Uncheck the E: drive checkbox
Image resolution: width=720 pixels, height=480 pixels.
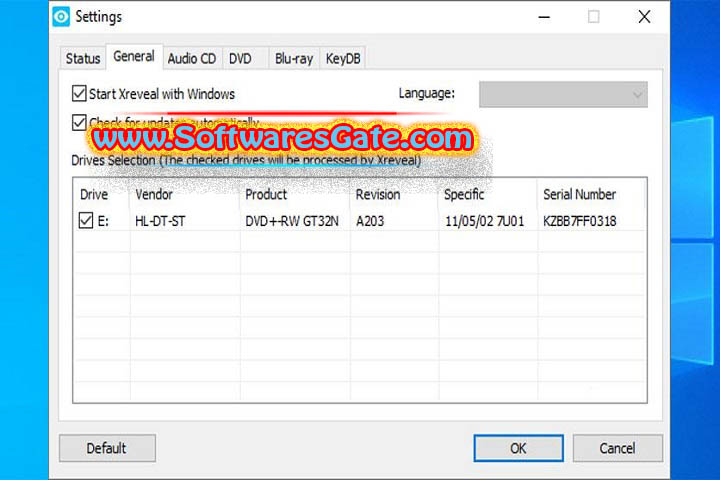coord(86,220)
